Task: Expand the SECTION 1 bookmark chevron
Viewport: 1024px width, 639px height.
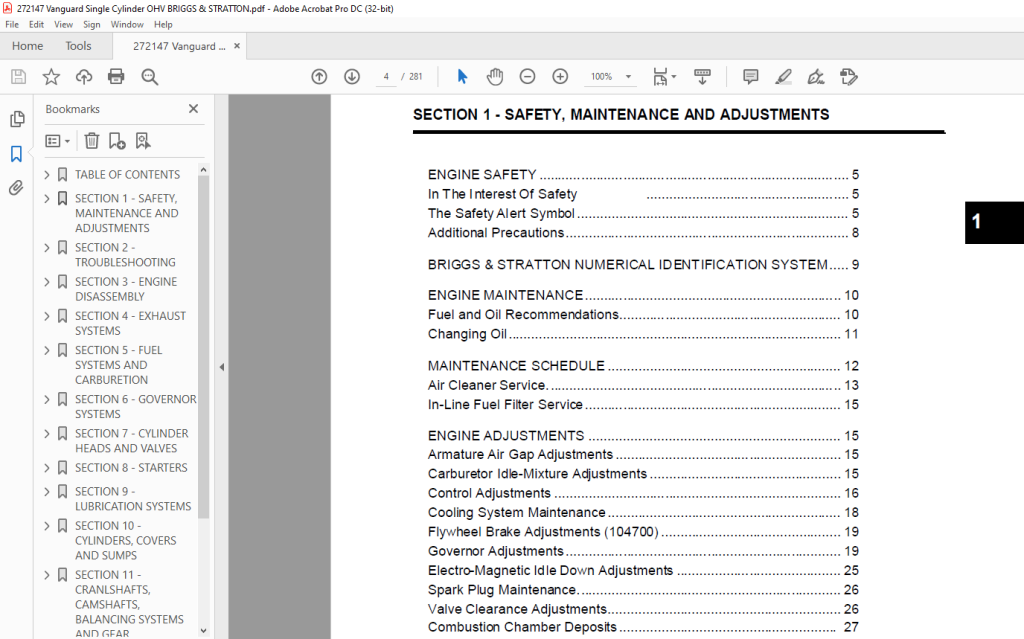Action: pyautogui.click(x=46, y=198)
